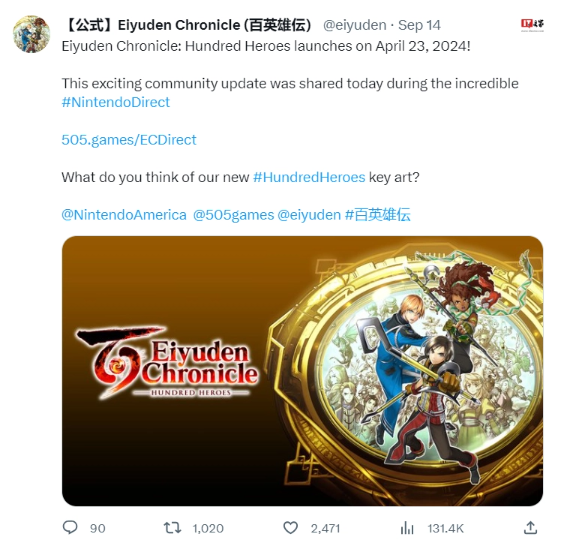The width and height of the screenshot is (571, 547).
Task: Open view analytics bar chart icon
Action: tap(407, 528)
